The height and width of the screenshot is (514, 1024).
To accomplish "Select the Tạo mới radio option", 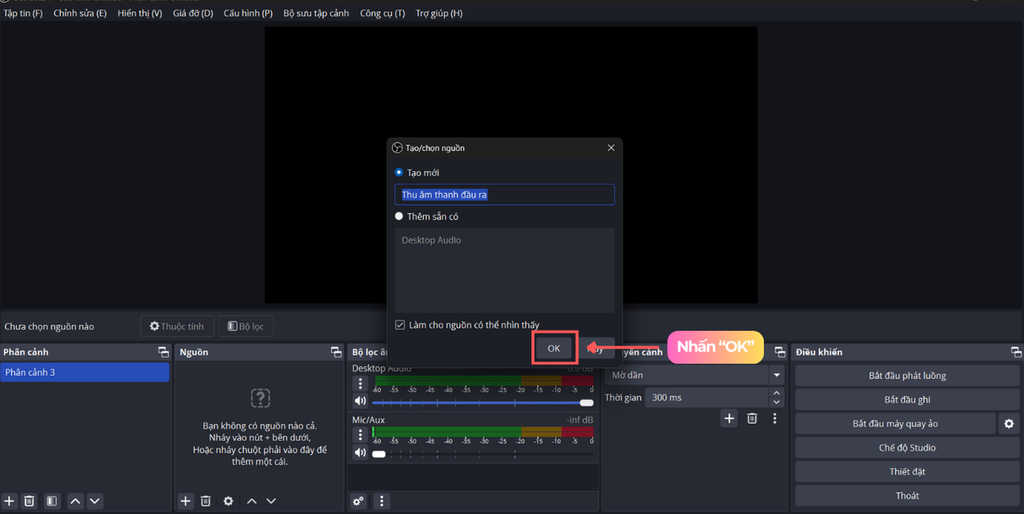I will click(399, 172).
